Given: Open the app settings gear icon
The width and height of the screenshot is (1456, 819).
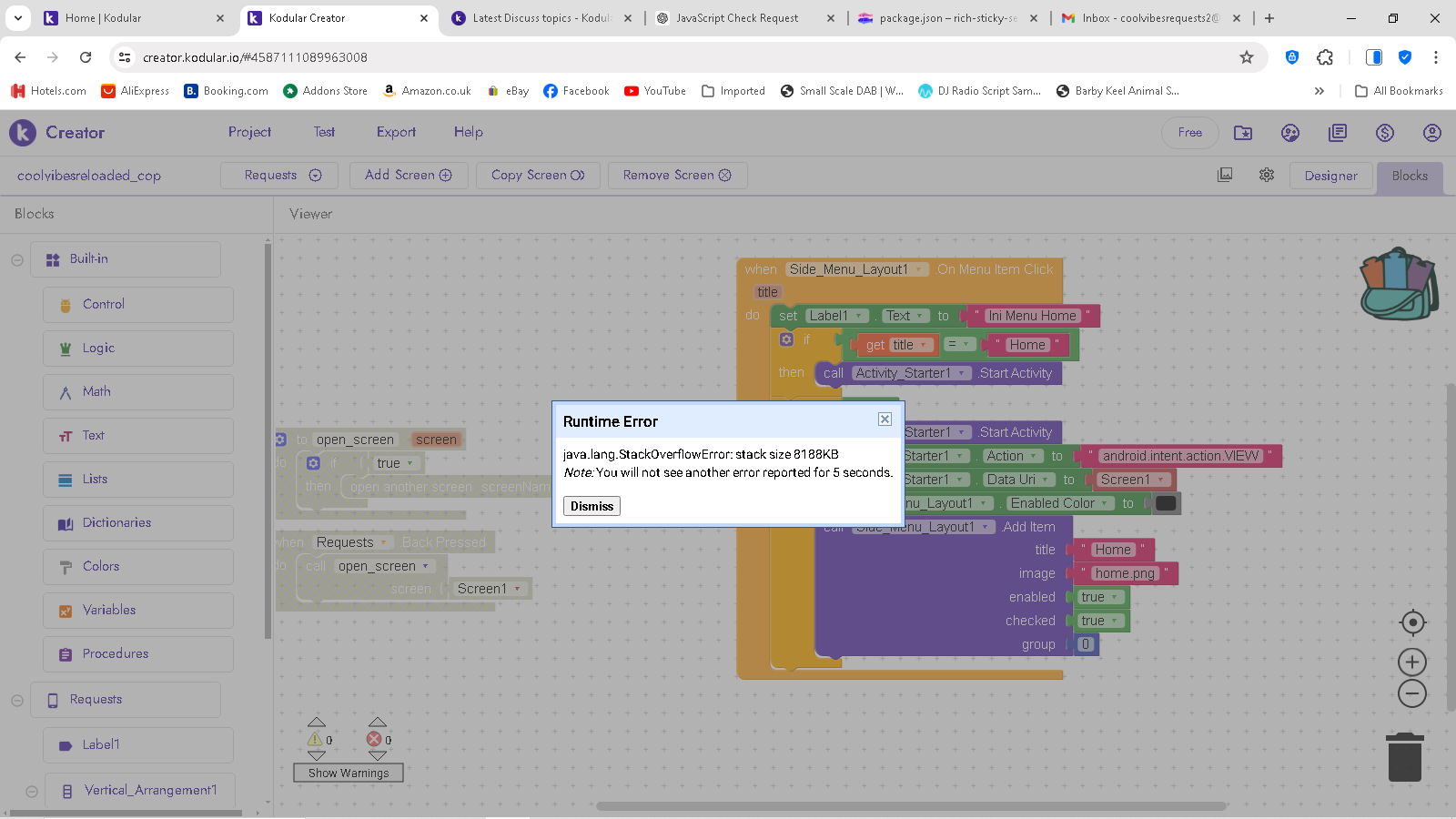Looking at the screenshot, I should pos(1267,175).
